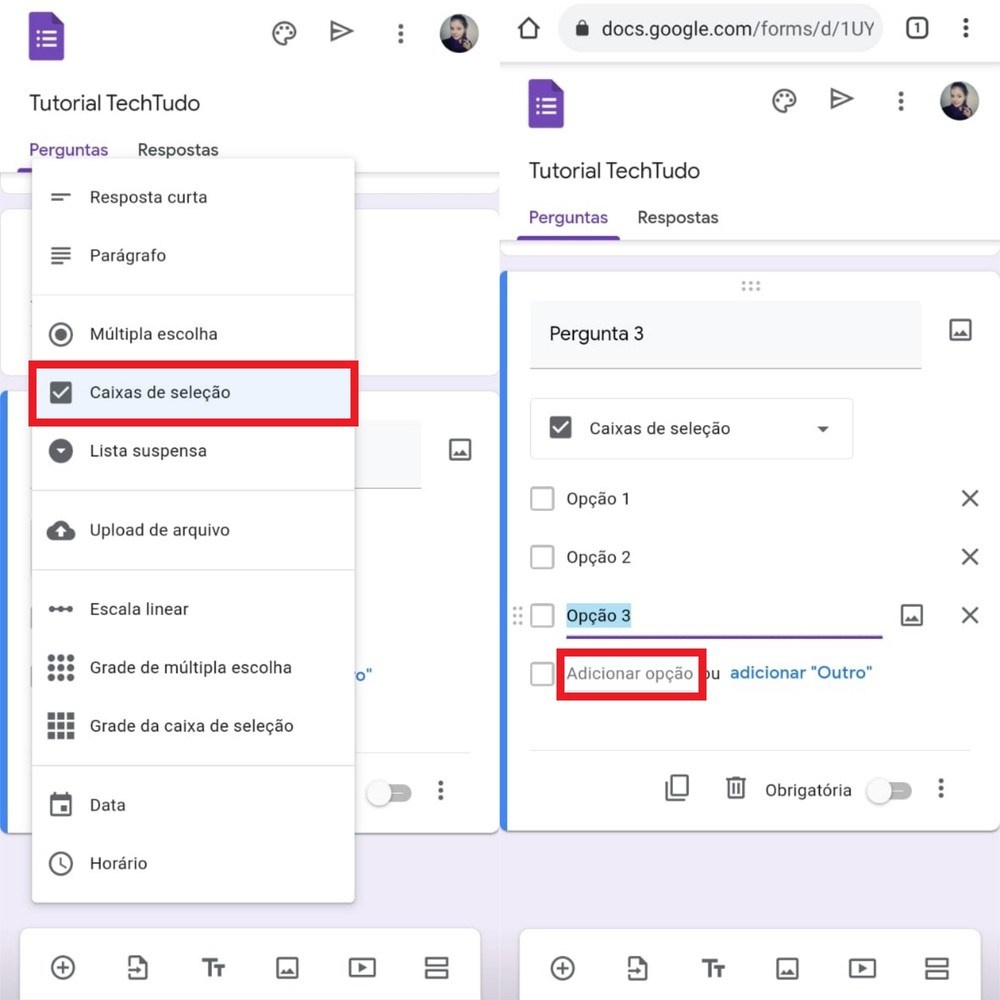The image size is (1000, 1000).
Task: Open the theme color palette icon
Action: (784, 100)
